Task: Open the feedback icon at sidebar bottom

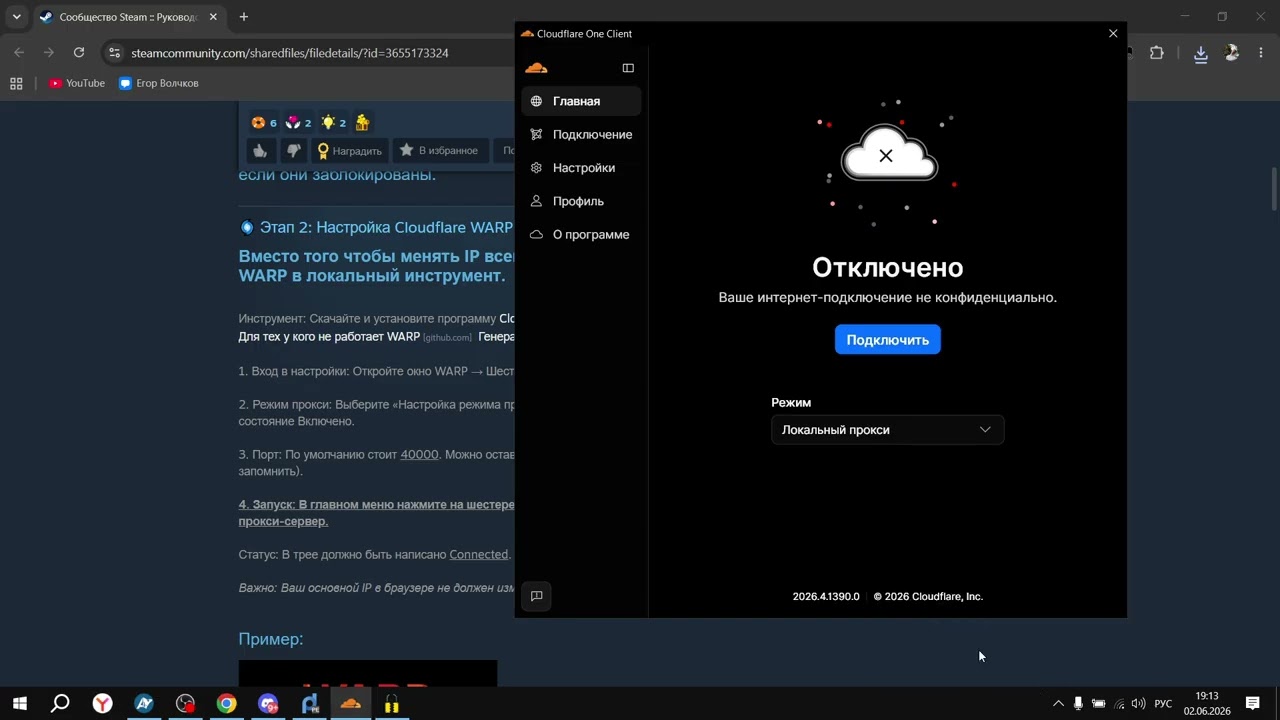Action: click(536, 596)
